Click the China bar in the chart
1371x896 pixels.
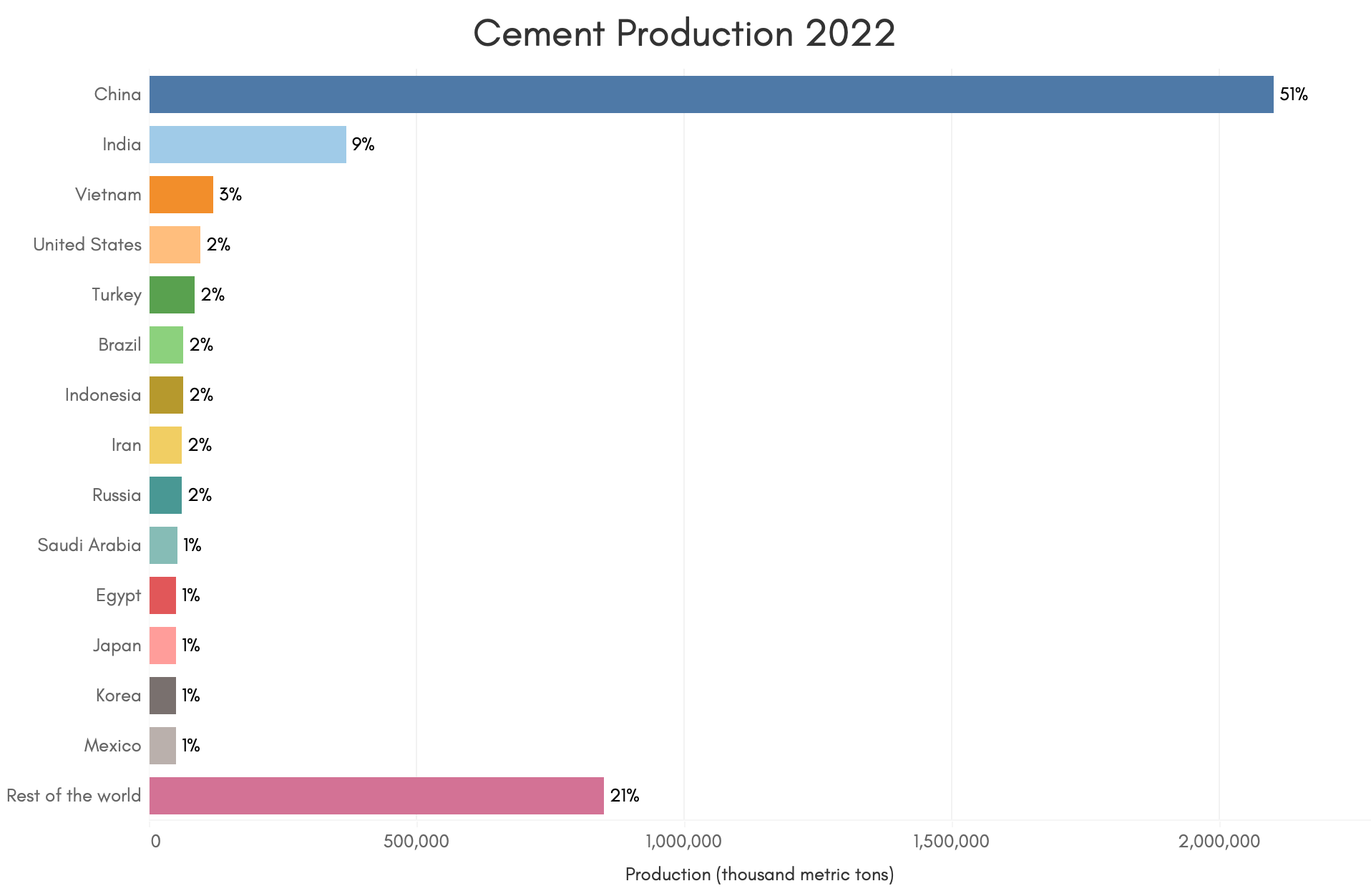711,94
